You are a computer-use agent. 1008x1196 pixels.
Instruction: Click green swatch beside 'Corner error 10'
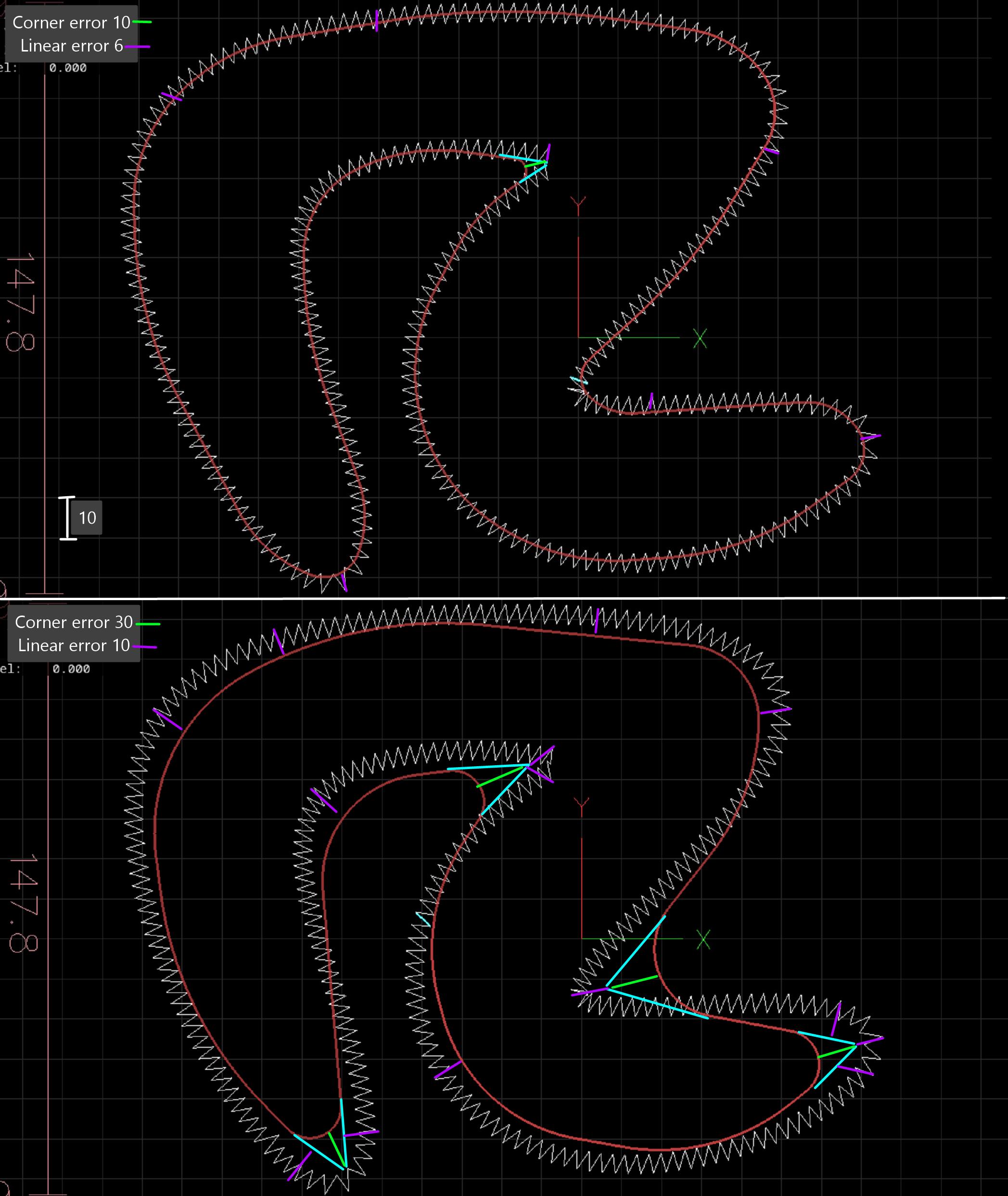click(142, 22)
